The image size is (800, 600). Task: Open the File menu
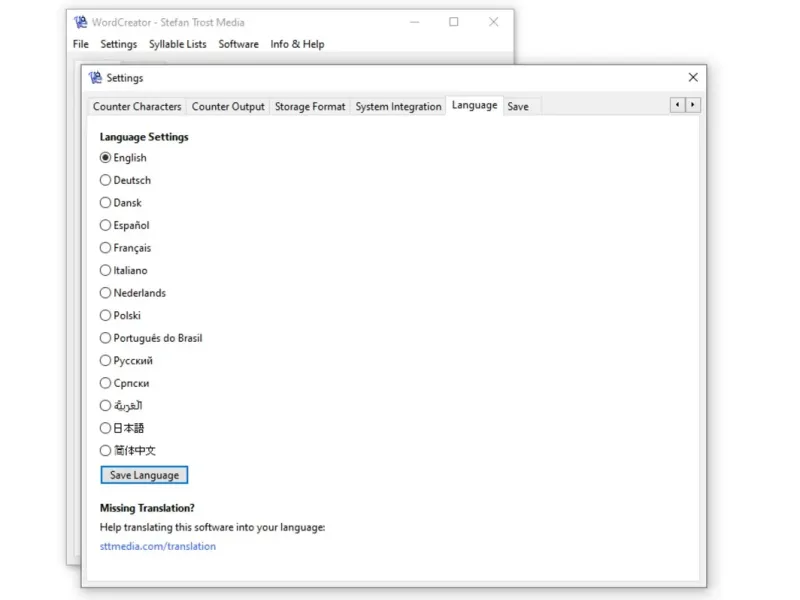pos(81,44)
